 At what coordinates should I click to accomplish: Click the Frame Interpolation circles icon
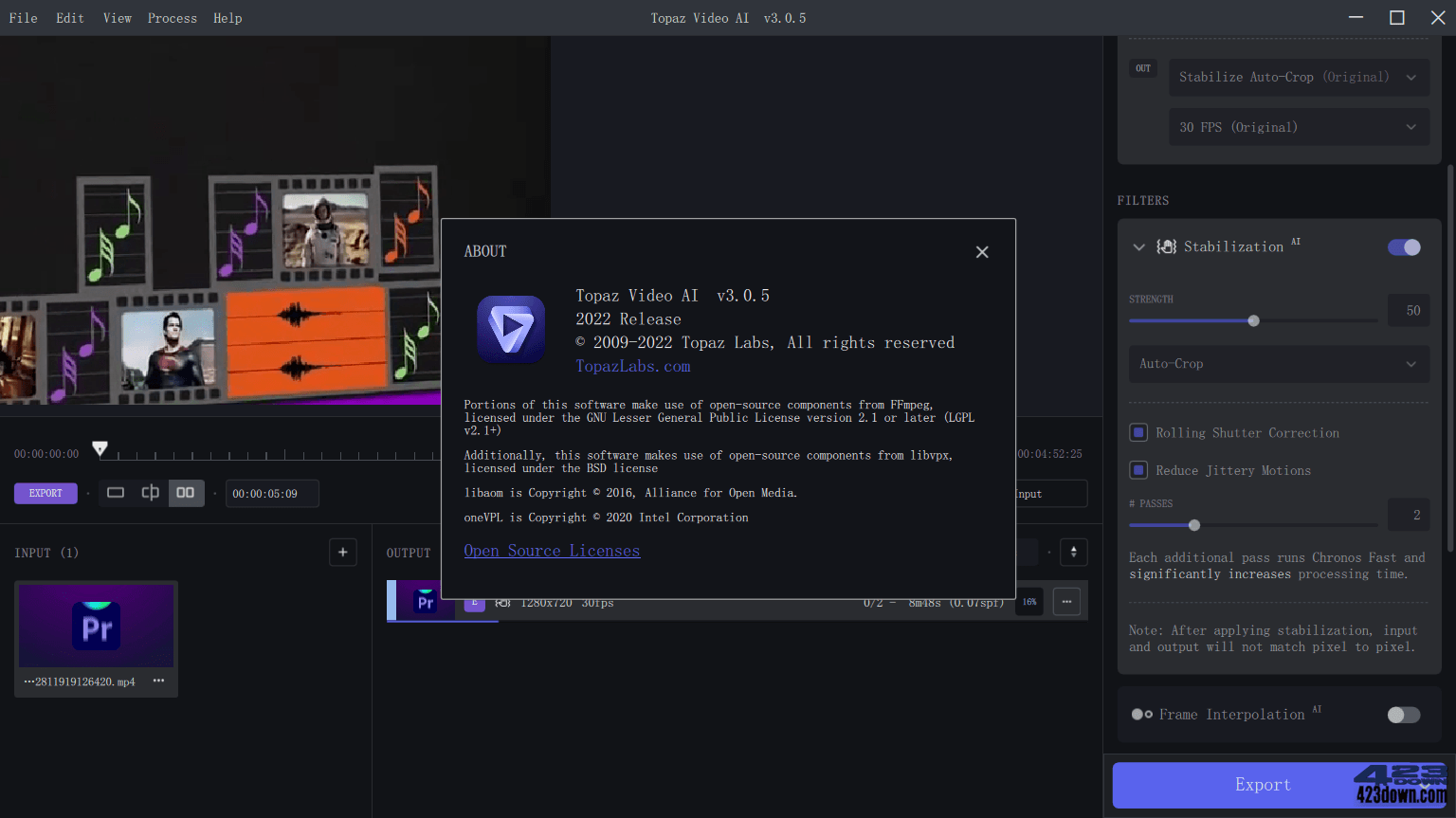click(1141, 715)
